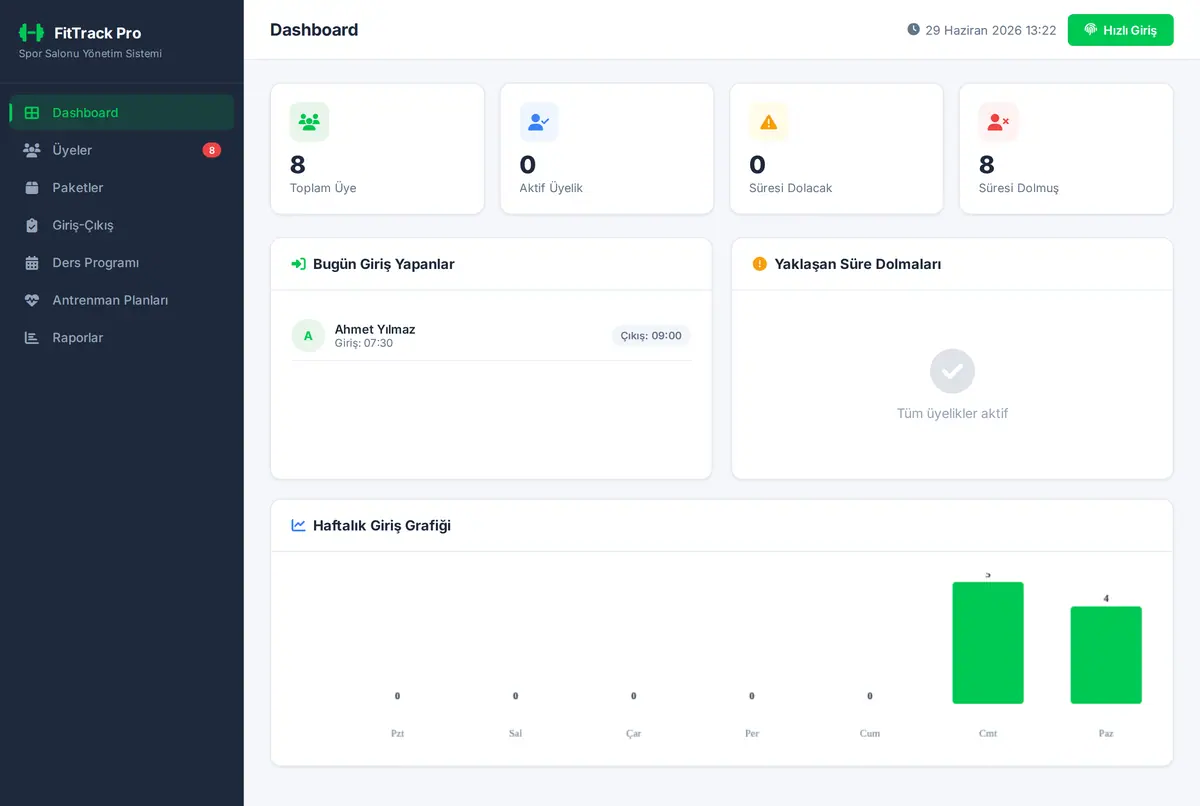Click Ahmet Yılmaz's avatar circle

point(308,336)
